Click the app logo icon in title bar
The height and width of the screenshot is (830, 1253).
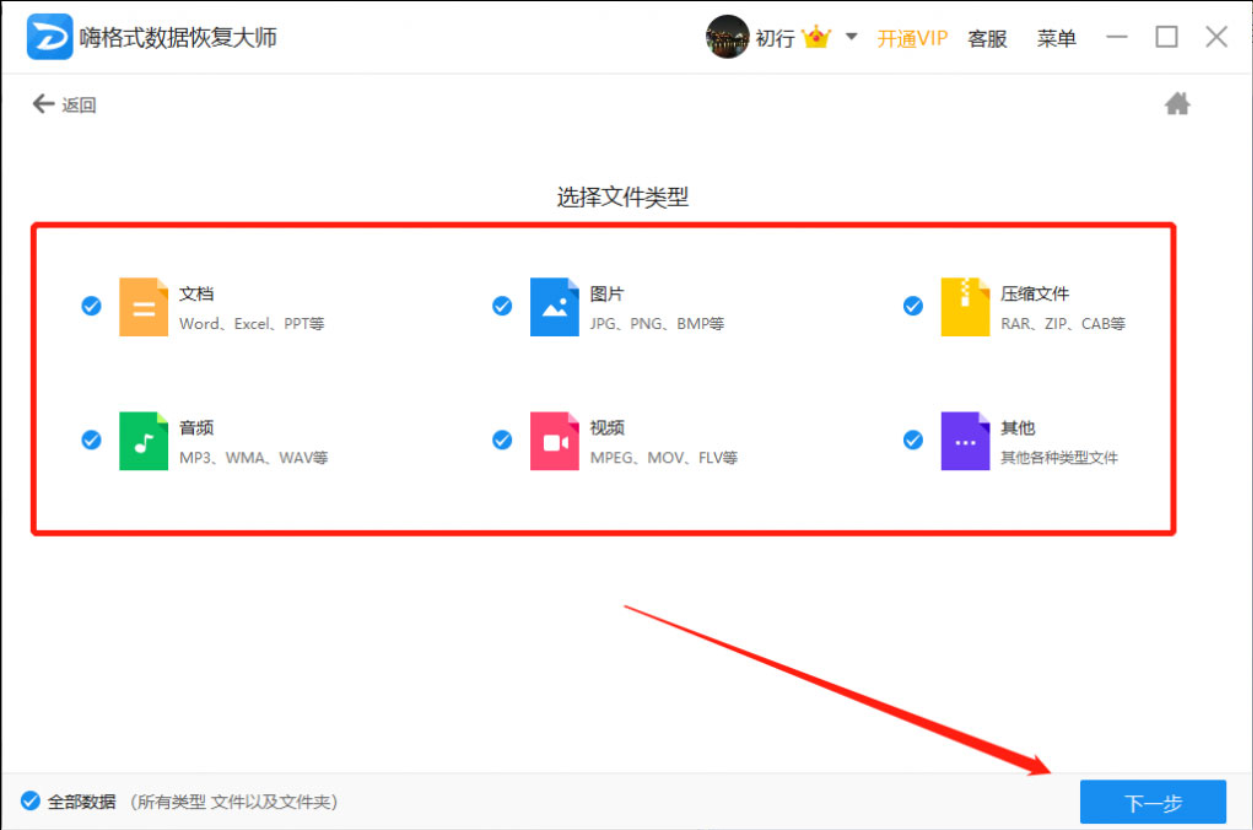[50, 37]
